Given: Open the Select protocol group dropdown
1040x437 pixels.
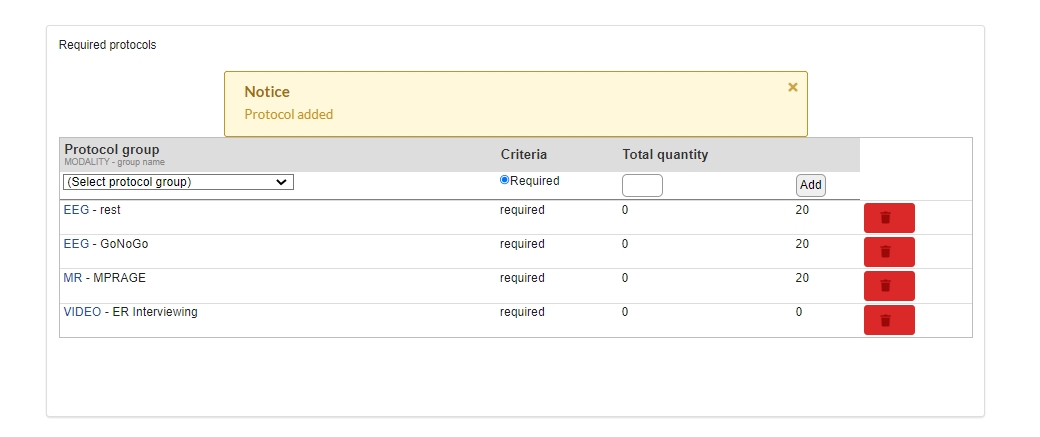Looking at the screenshot, I should click(x=178, y=182).
